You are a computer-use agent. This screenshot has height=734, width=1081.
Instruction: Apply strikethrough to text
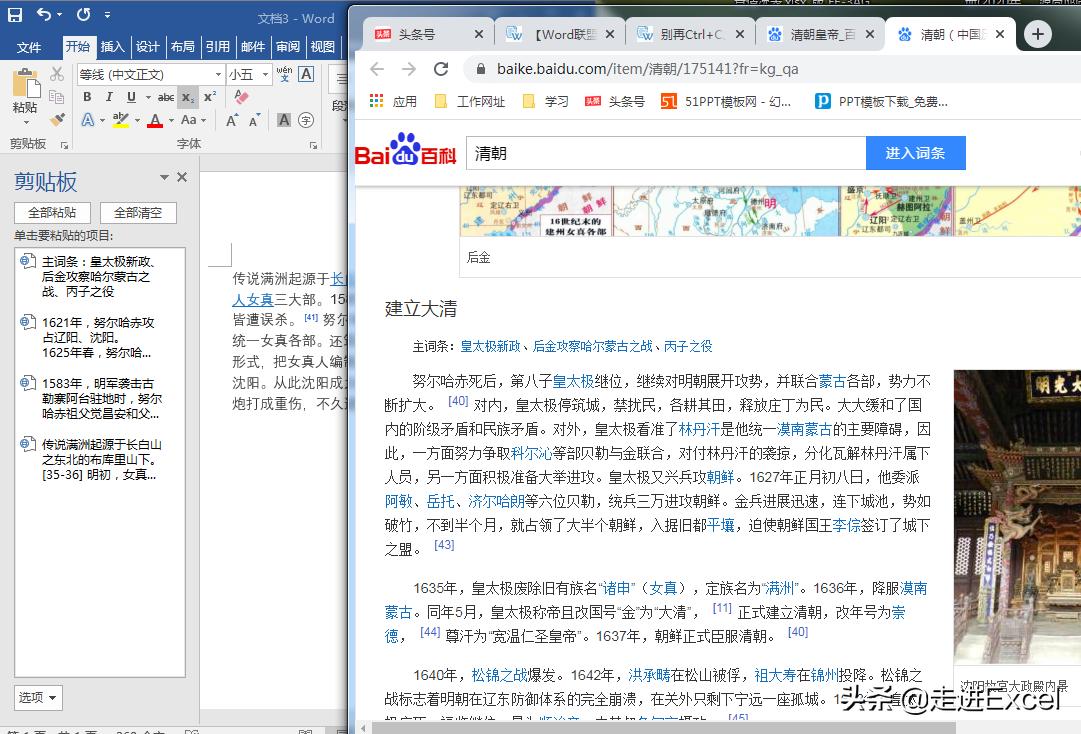point(165,97)
